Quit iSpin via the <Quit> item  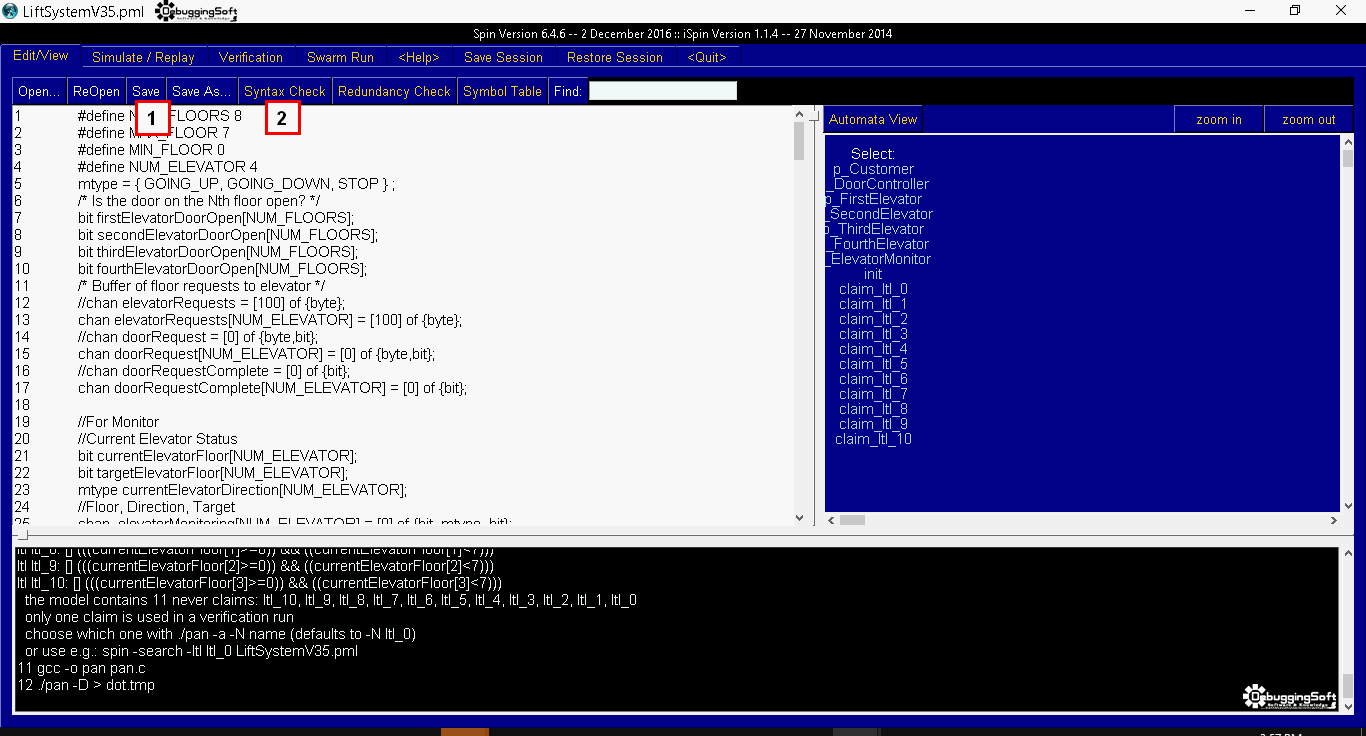(706, 57)
